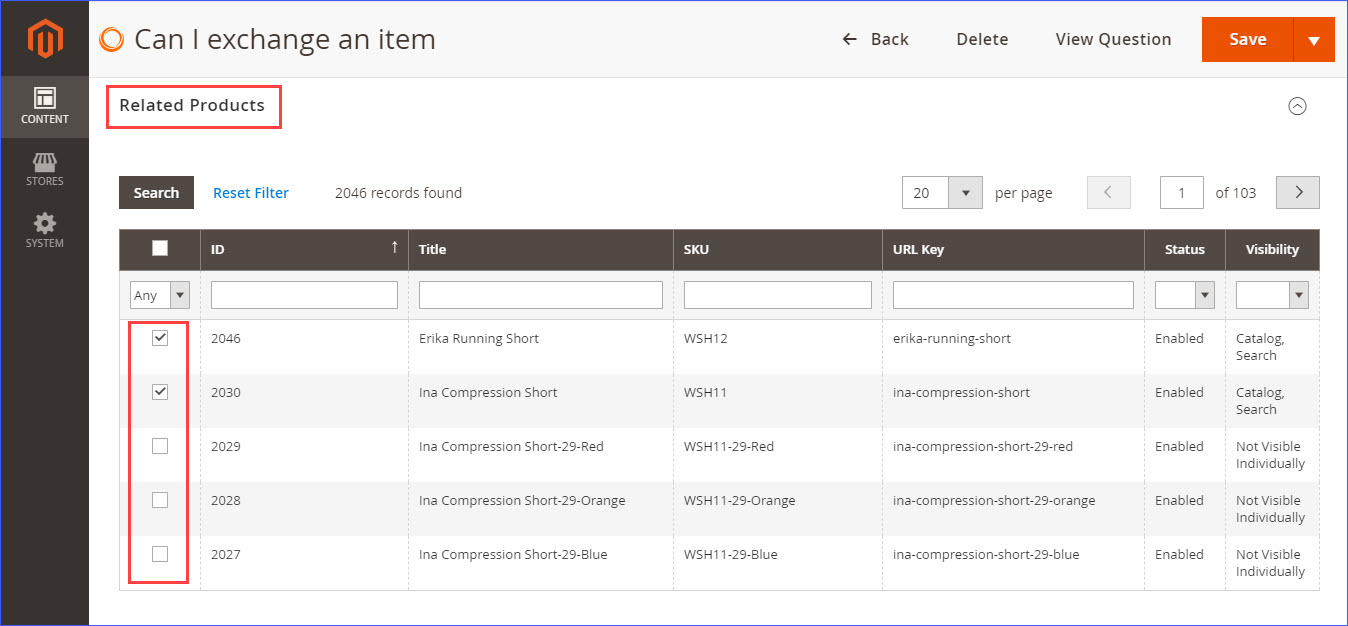
Task: Check the Ina Compression Short-29-Red row
Action: [x=160, y=446]
